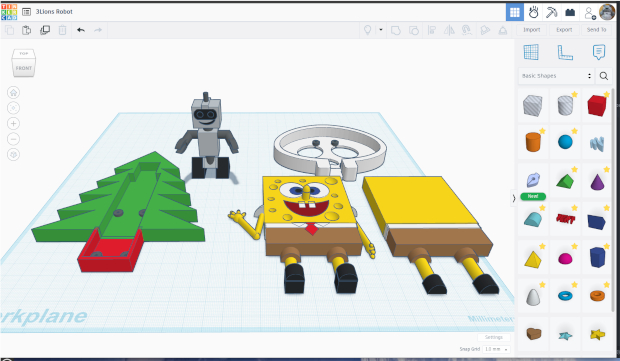Search shapes with magnifier icon
This screenshot has width=620, height=361.
click(x=604, y=76)
